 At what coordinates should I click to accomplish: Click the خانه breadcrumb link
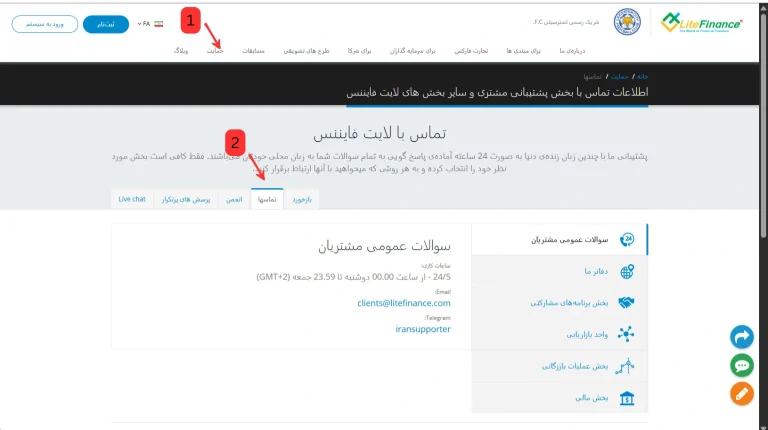click(x=643, y=77)
